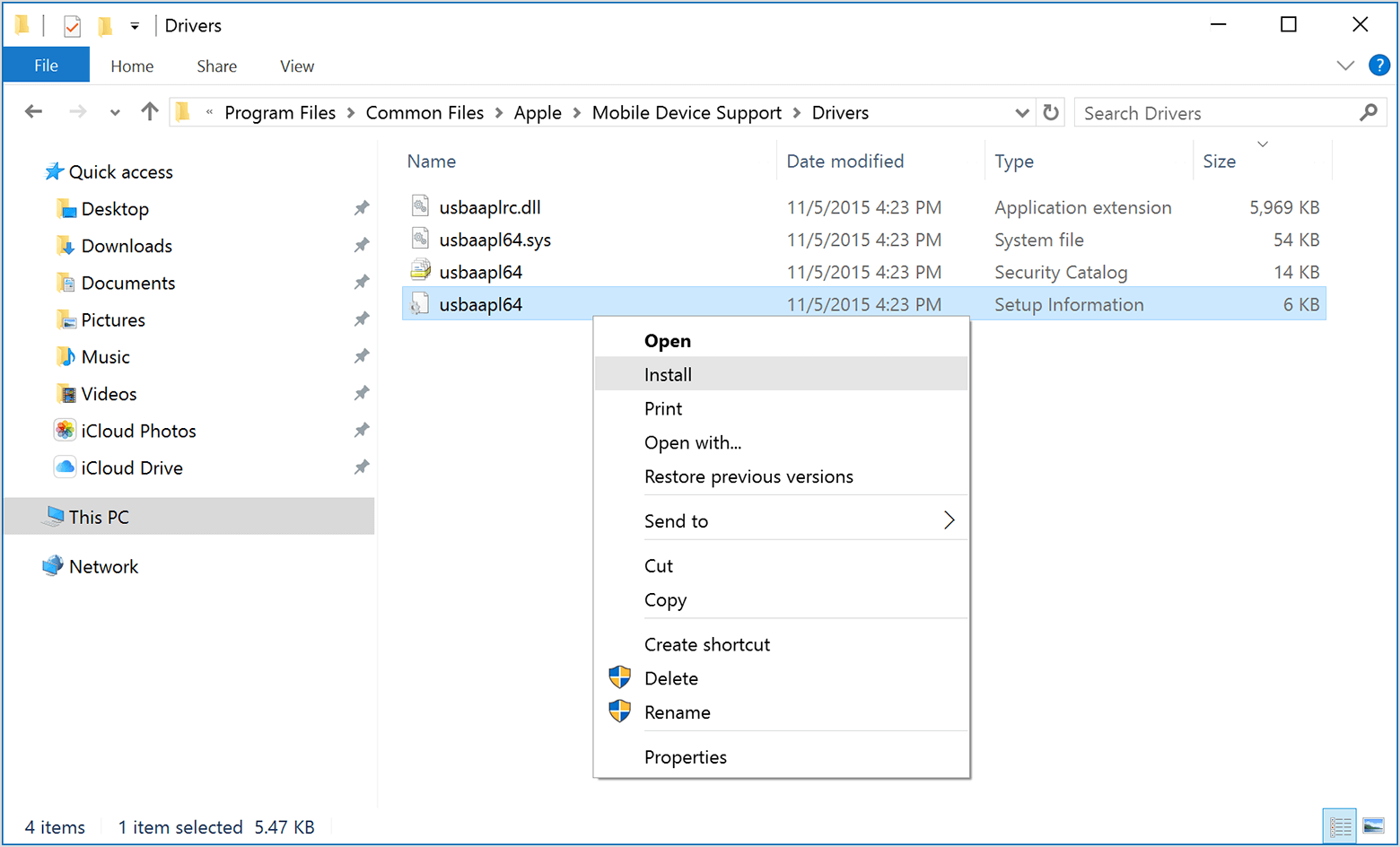Click the Up arrow to go to the parent folder
Screen dimensions: 1400x847
click(x=150, y=112)
